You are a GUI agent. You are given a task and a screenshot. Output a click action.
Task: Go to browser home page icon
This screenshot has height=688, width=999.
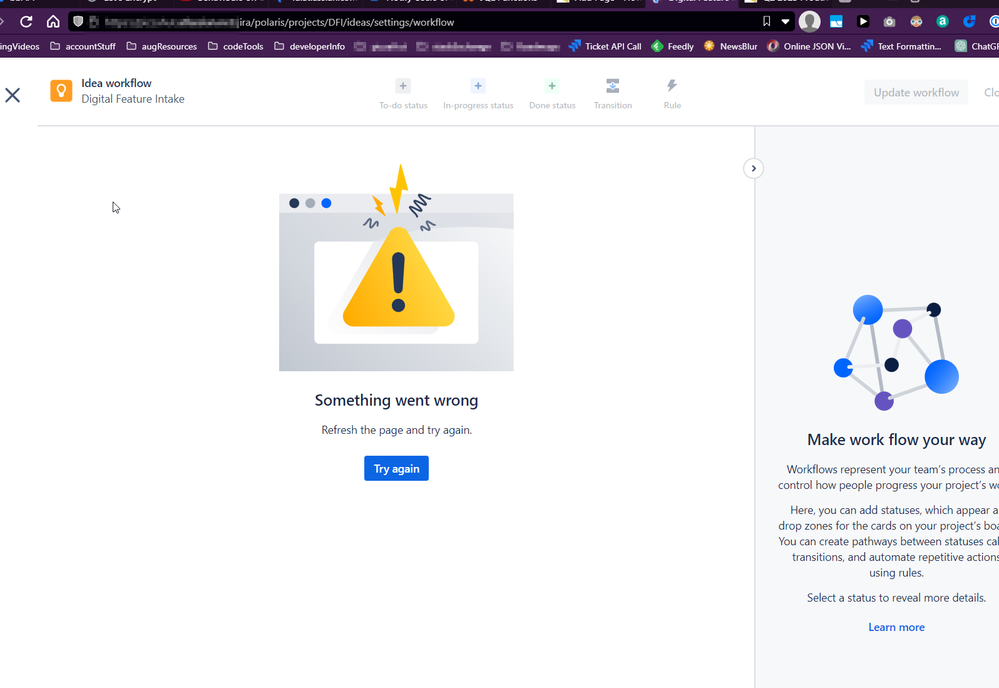[x=53, y=22]
